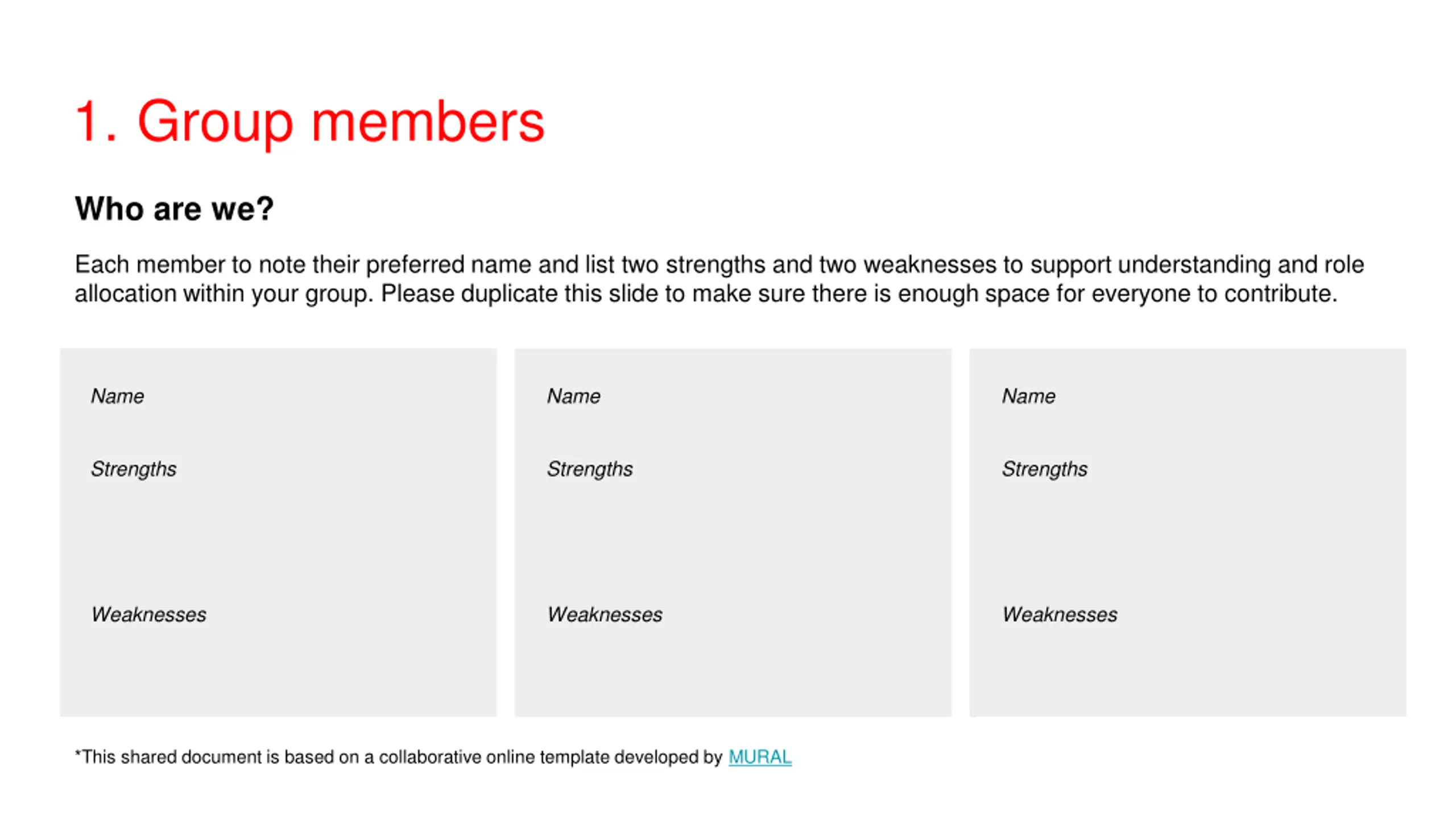Screen dimensions: 1456x819
Task: Click the Name label in the left card
Action: tap(117, 396)
